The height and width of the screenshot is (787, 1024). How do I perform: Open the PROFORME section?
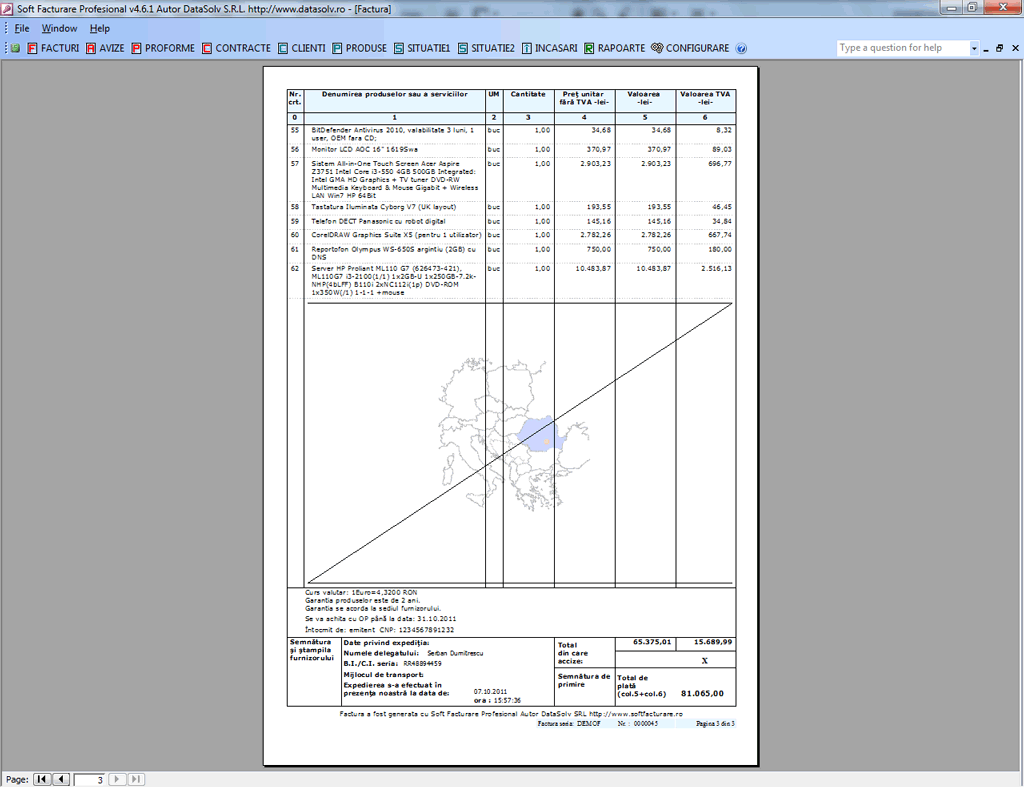pyautogui.click(x=162, y=48)
